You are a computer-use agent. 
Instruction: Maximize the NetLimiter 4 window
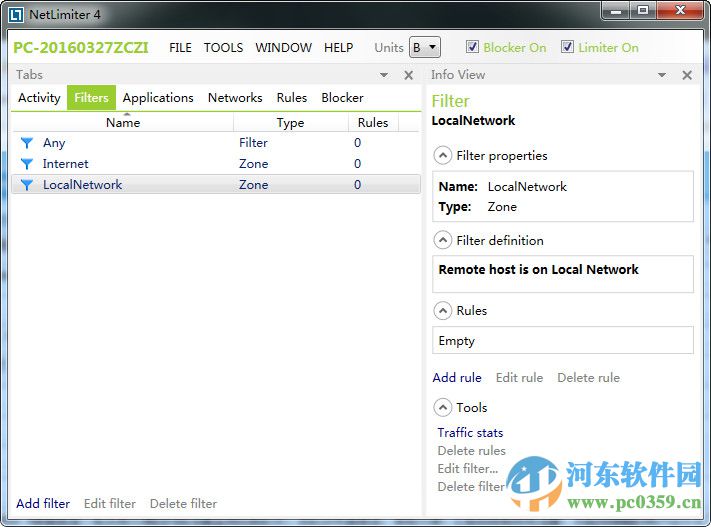tap(643, 11)
